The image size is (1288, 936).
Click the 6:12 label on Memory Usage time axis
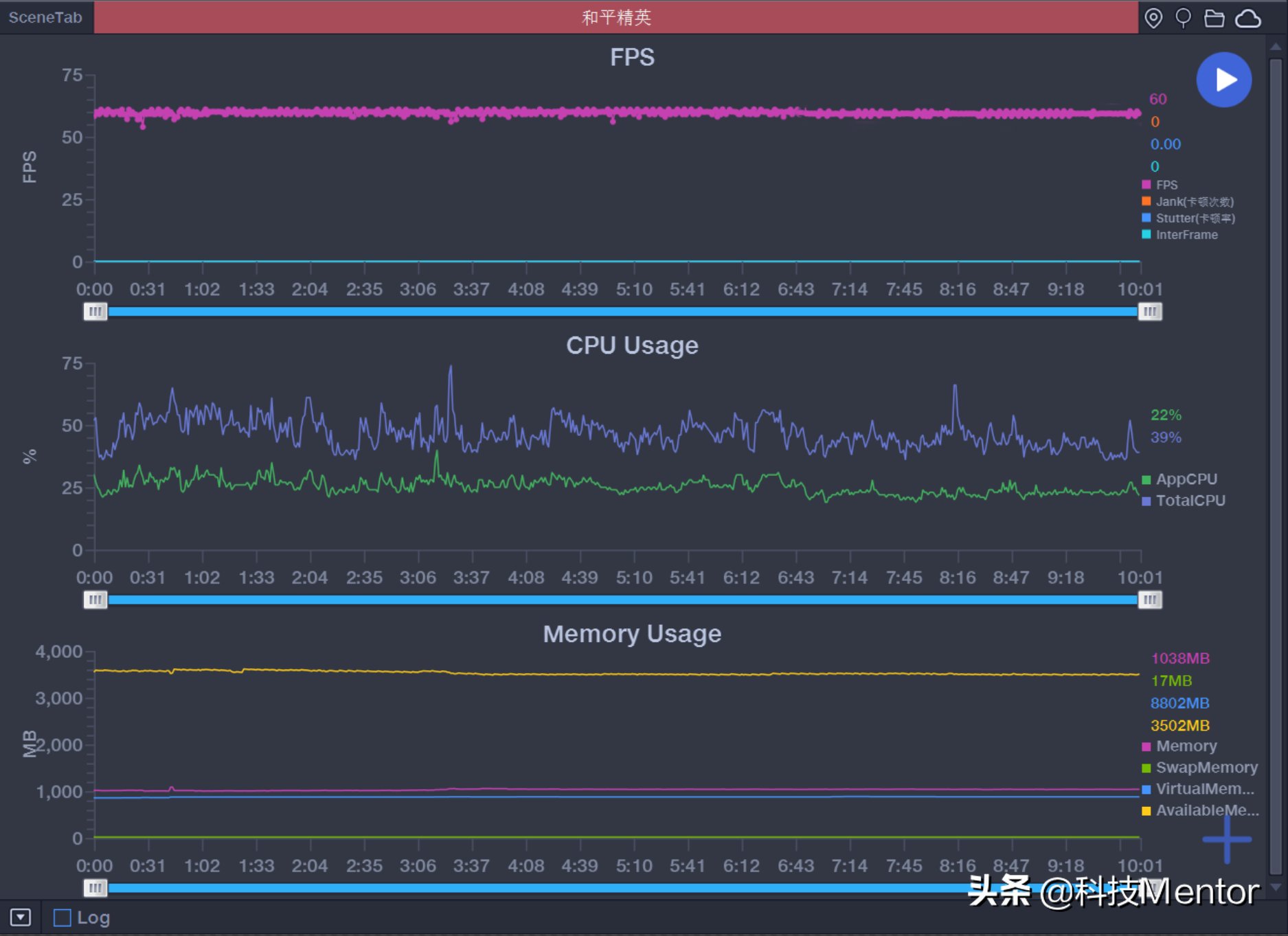(x=741, y=866)
